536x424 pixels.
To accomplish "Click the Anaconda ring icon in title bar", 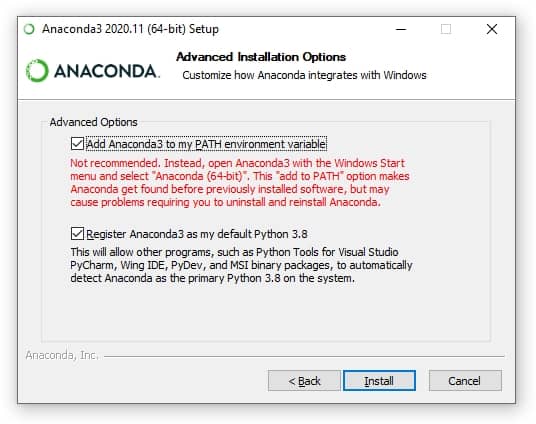I will tap(29, 29).
